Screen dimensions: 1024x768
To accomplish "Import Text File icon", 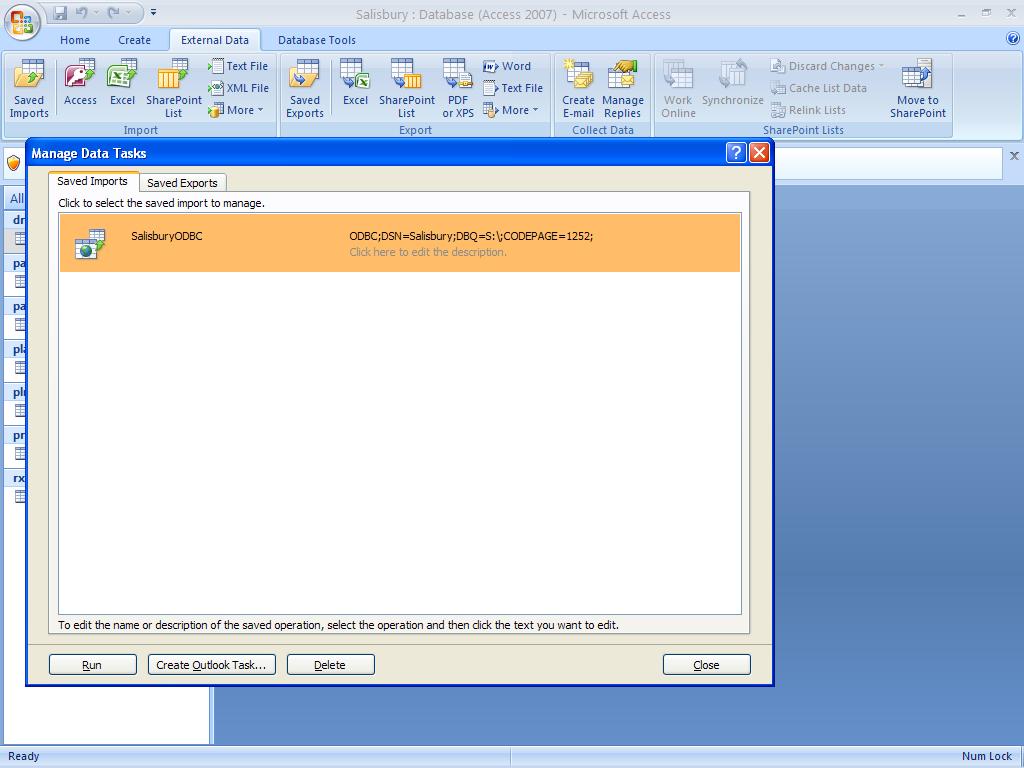I will tap(238, 66).
